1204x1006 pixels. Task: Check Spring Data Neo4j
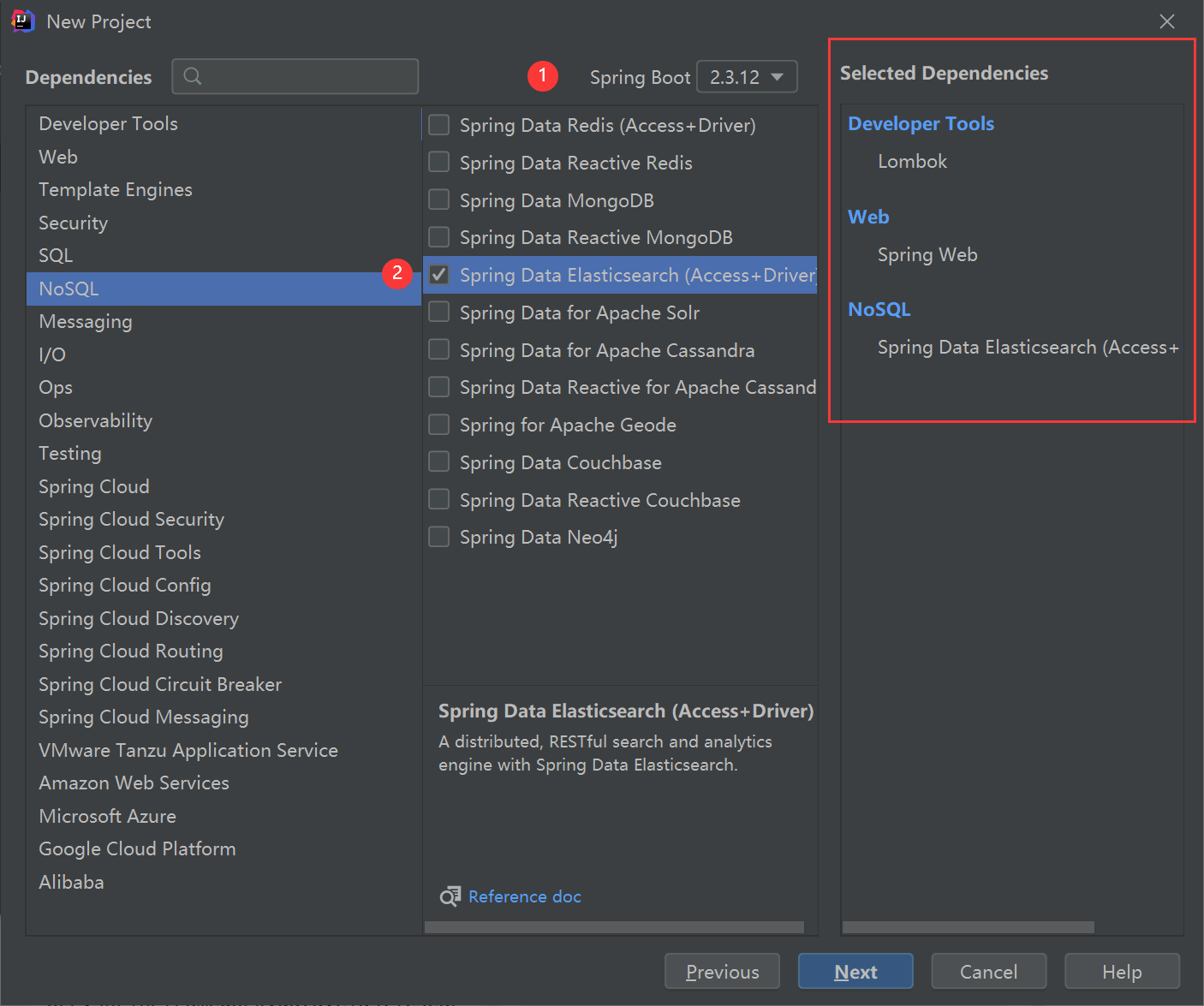pyautogui.click(x=438, y=537)
